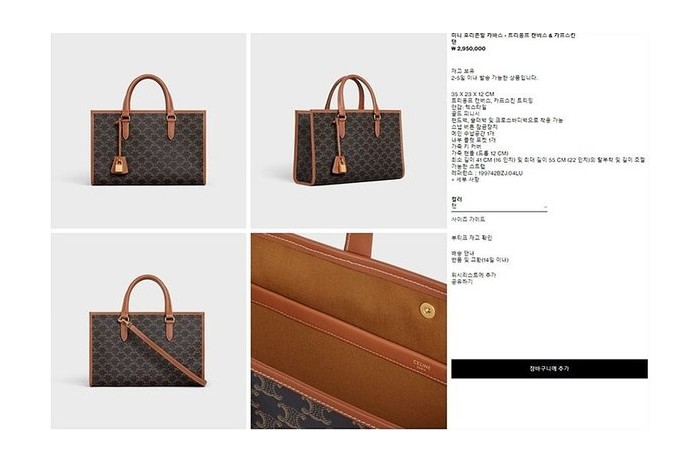Viewport: 700px width, 463px height.
Task: Expand the 컬러 color dropdown
Action: click(x=499, y=207)
